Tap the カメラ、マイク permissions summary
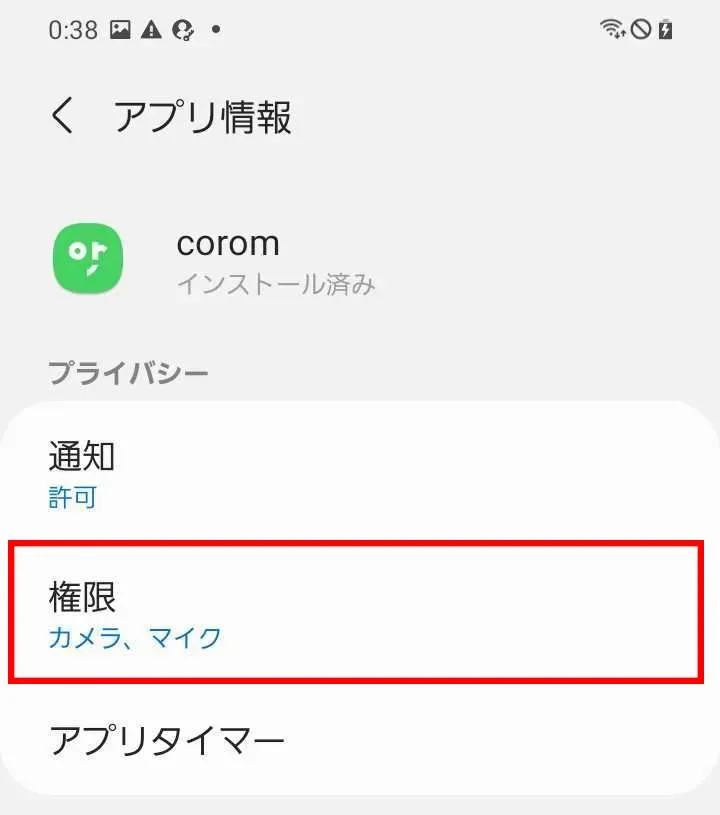The image size is (720, 815). tap(135, 638)
